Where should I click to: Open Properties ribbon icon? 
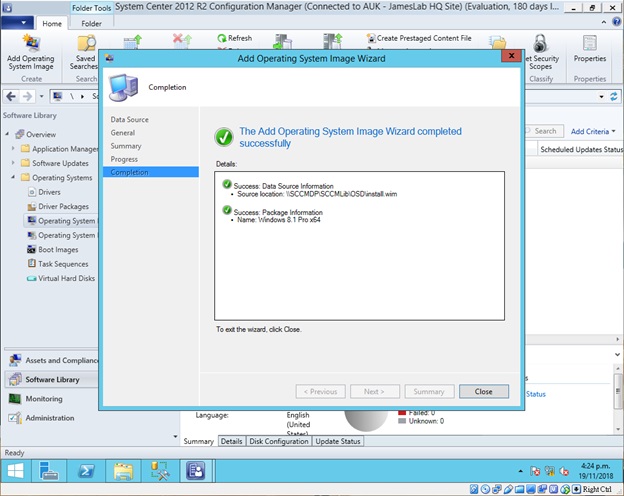click(x=589, y=43)
